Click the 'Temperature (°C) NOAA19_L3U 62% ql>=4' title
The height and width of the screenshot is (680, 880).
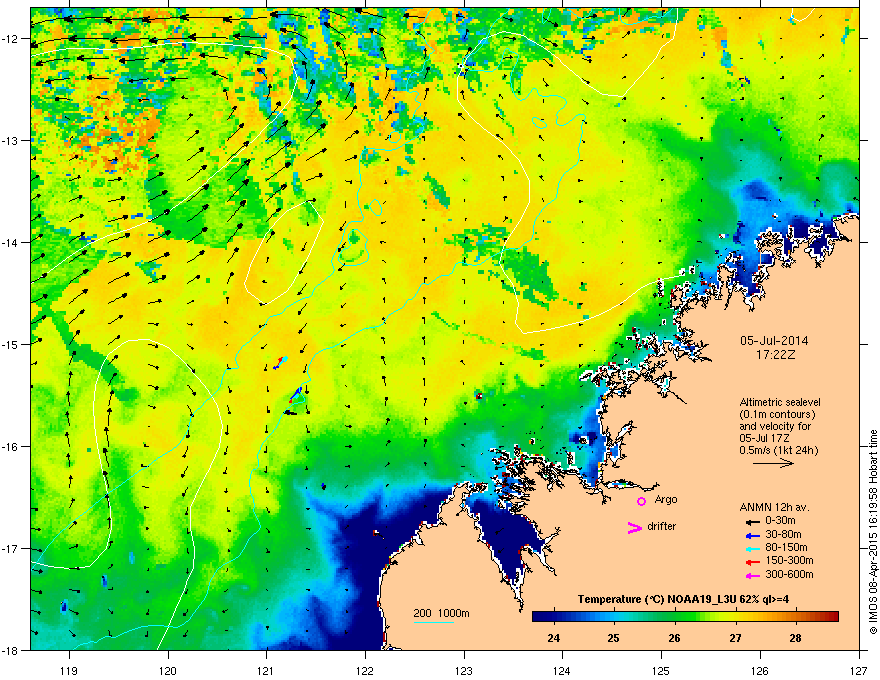683,599
